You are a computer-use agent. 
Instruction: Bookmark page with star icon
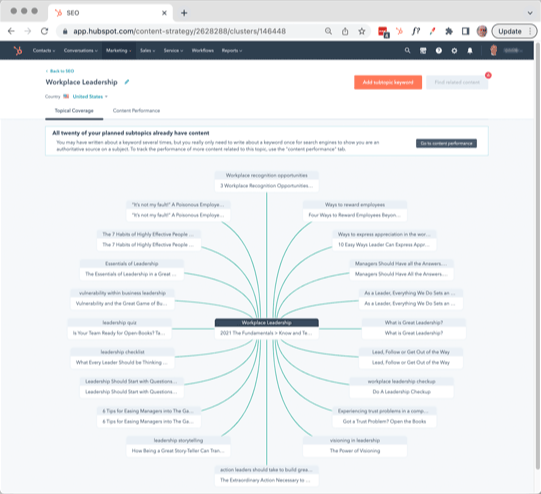pos(362,31)
